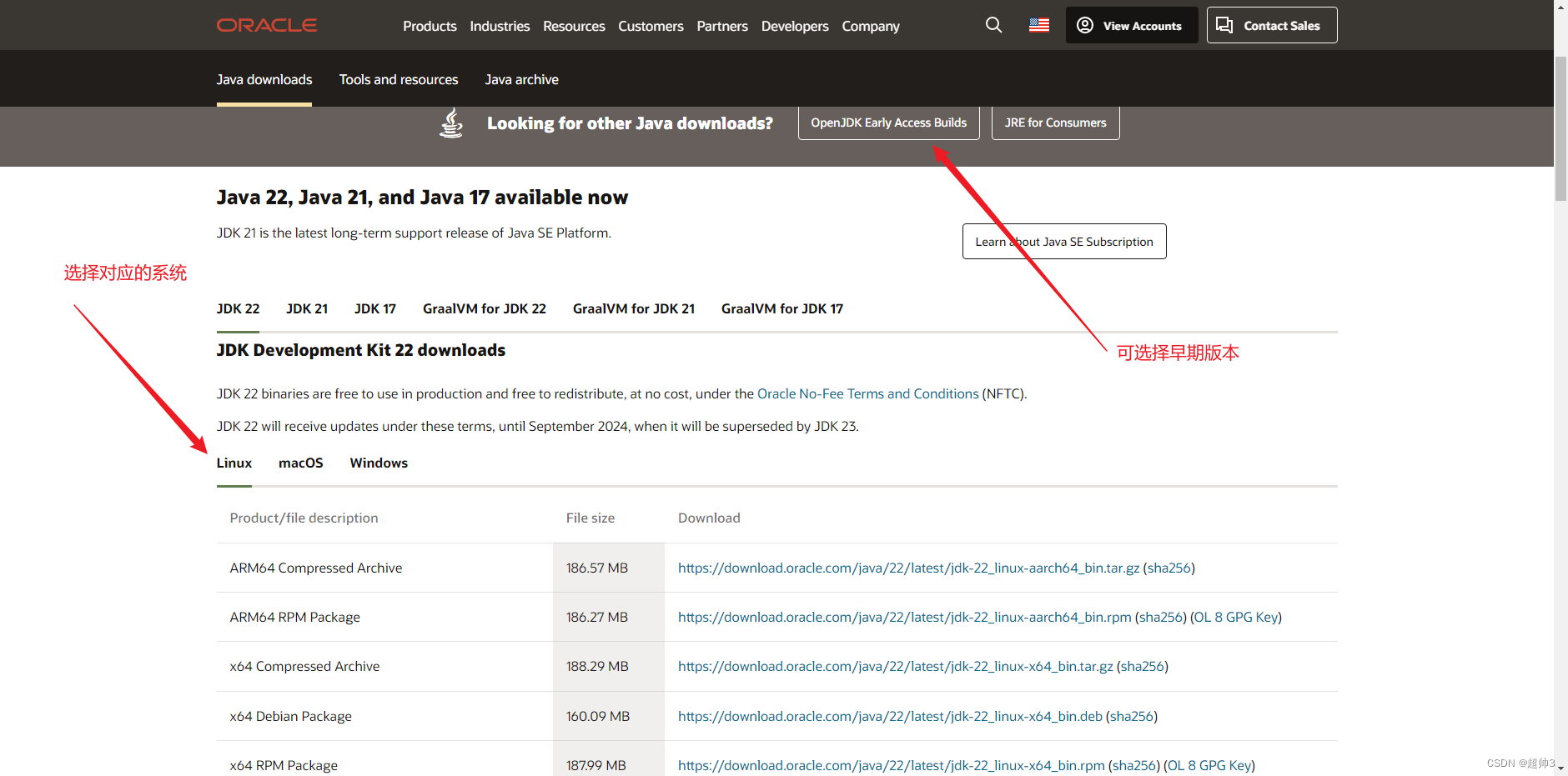The height and width of the screenshot is (776, 1568).
Task: Open the Products menu
Action: point(430,26)
